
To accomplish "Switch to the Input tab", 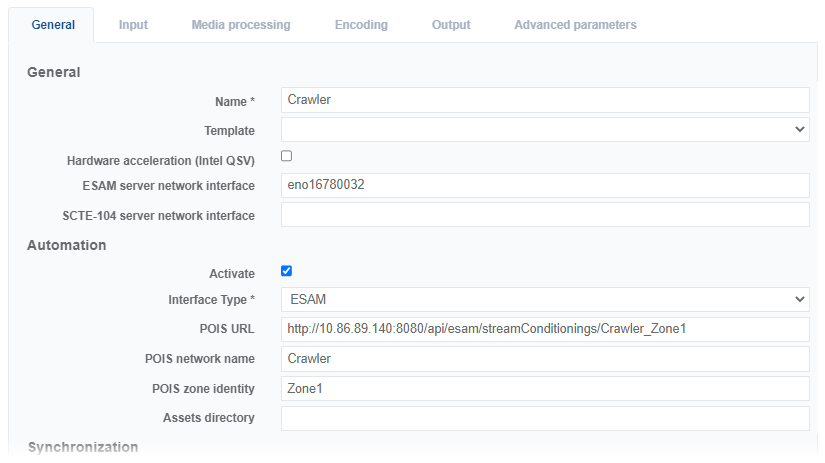I will click(133, 25).
